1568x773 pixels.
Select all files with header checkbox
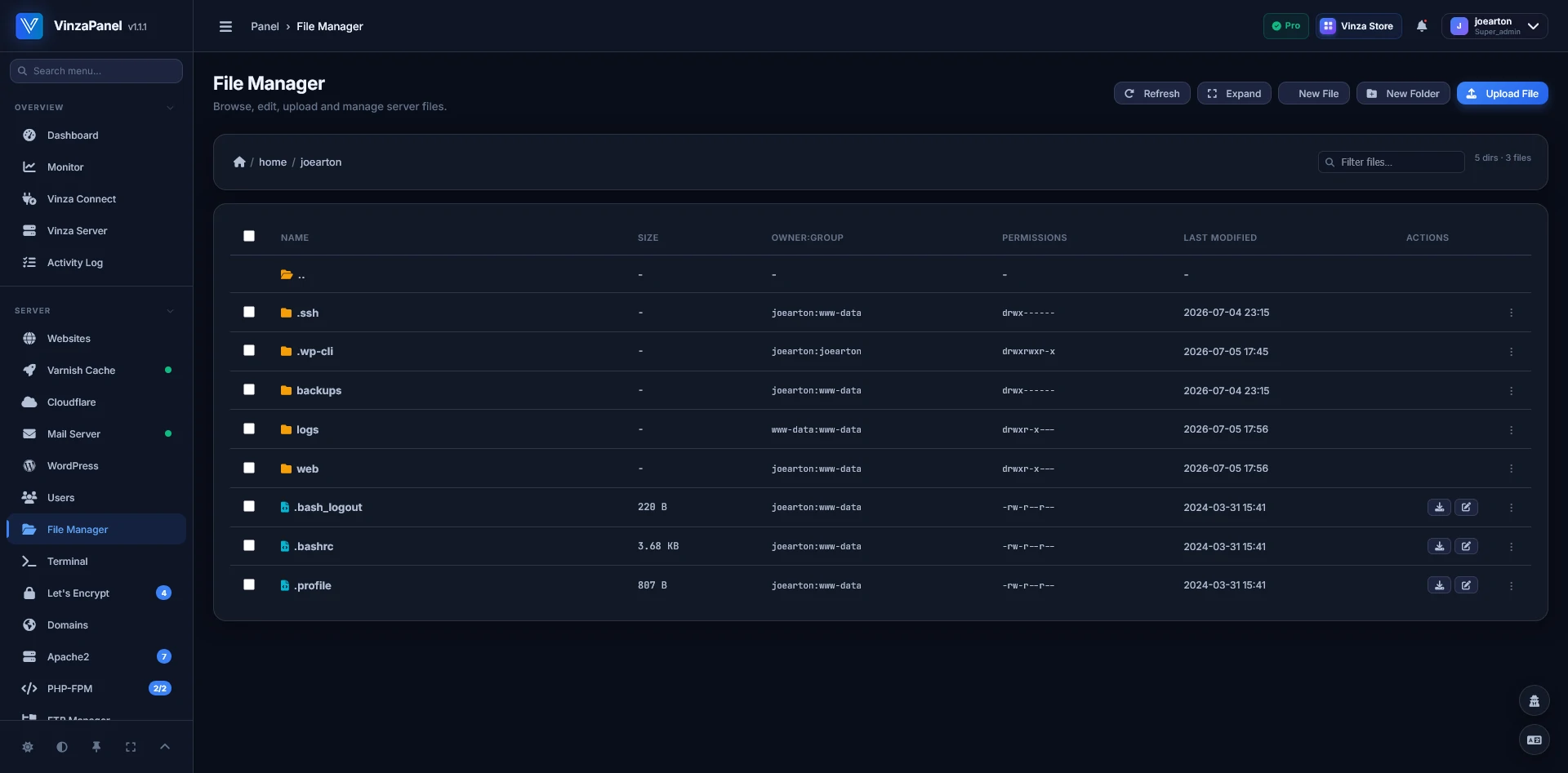249,236
